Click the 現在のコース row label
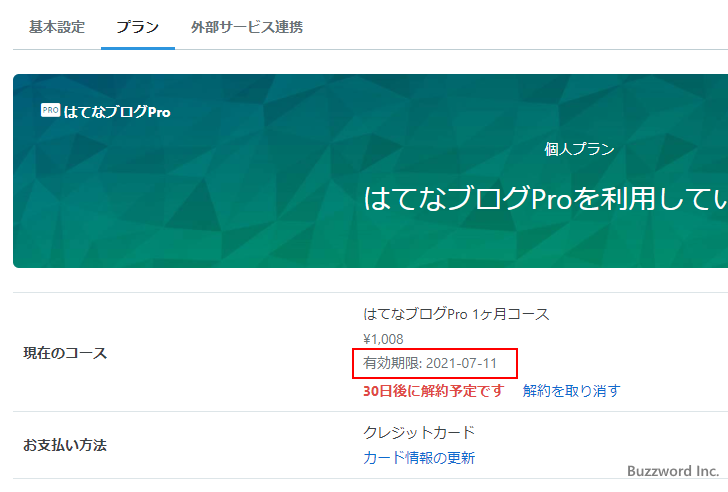 (x=65, y=353)
